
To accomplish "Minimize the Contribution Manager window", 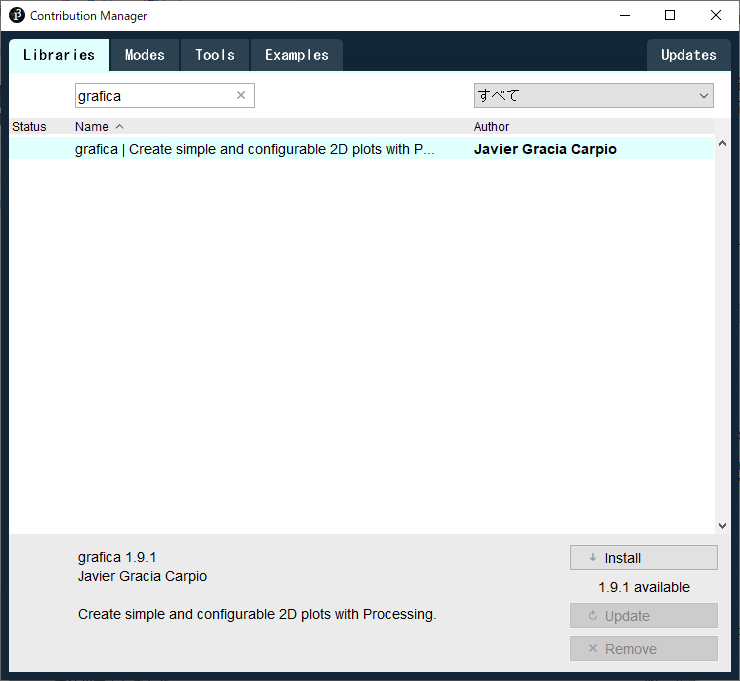I will pyautogui.click(x=624, y=16).
